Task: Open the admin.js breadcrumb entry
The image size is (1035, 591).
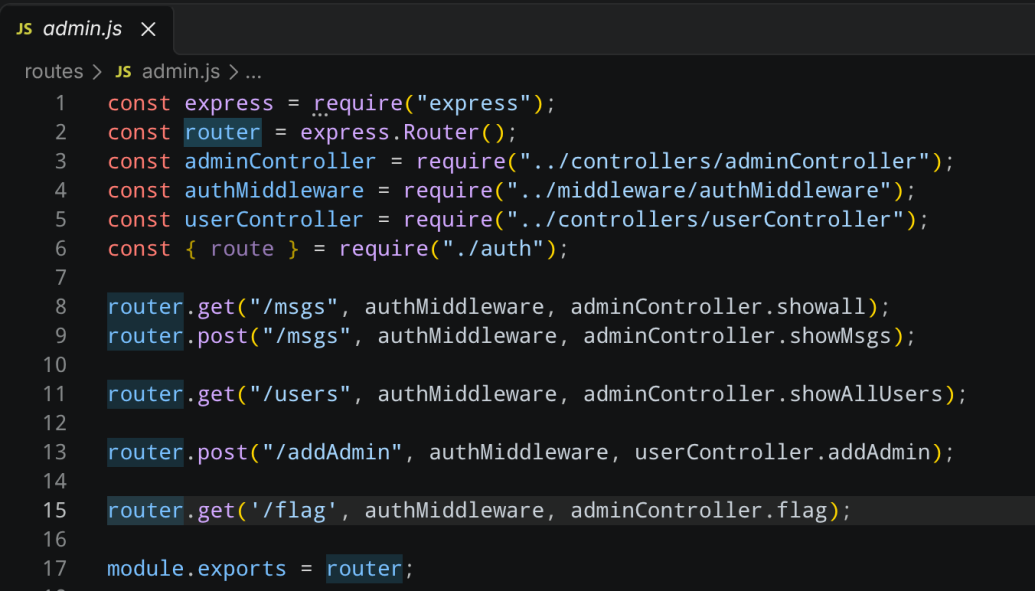Action: point(181,71)
